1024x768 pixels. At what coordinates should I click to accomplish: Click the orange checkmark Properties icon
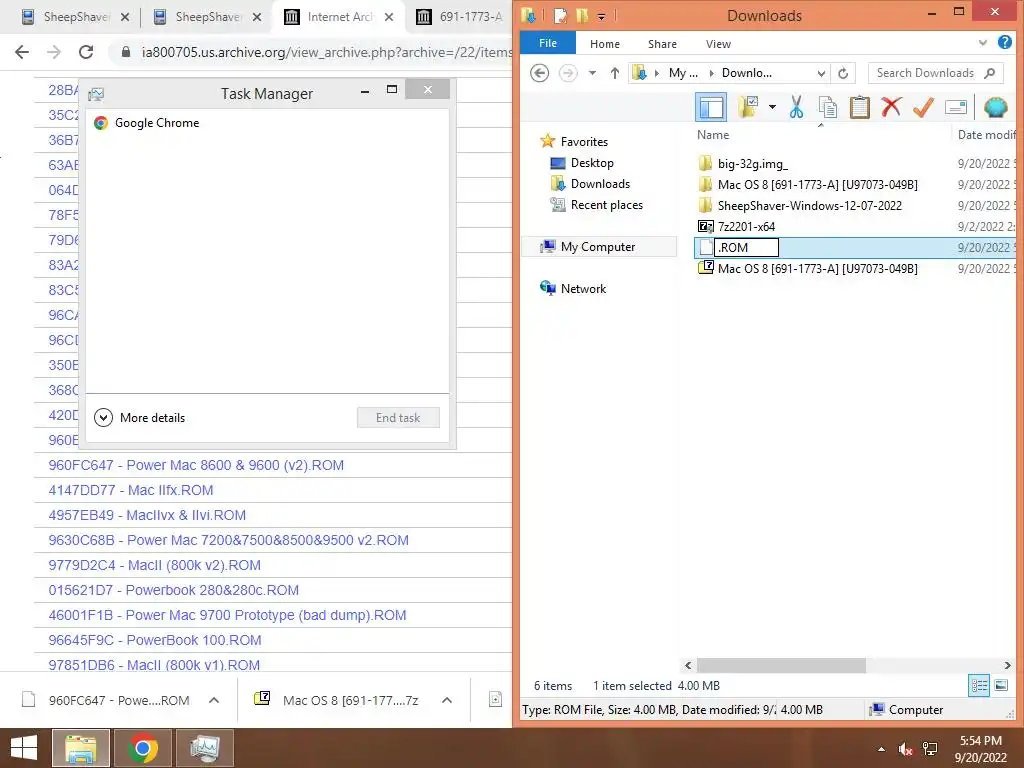[x=923, y=107]
